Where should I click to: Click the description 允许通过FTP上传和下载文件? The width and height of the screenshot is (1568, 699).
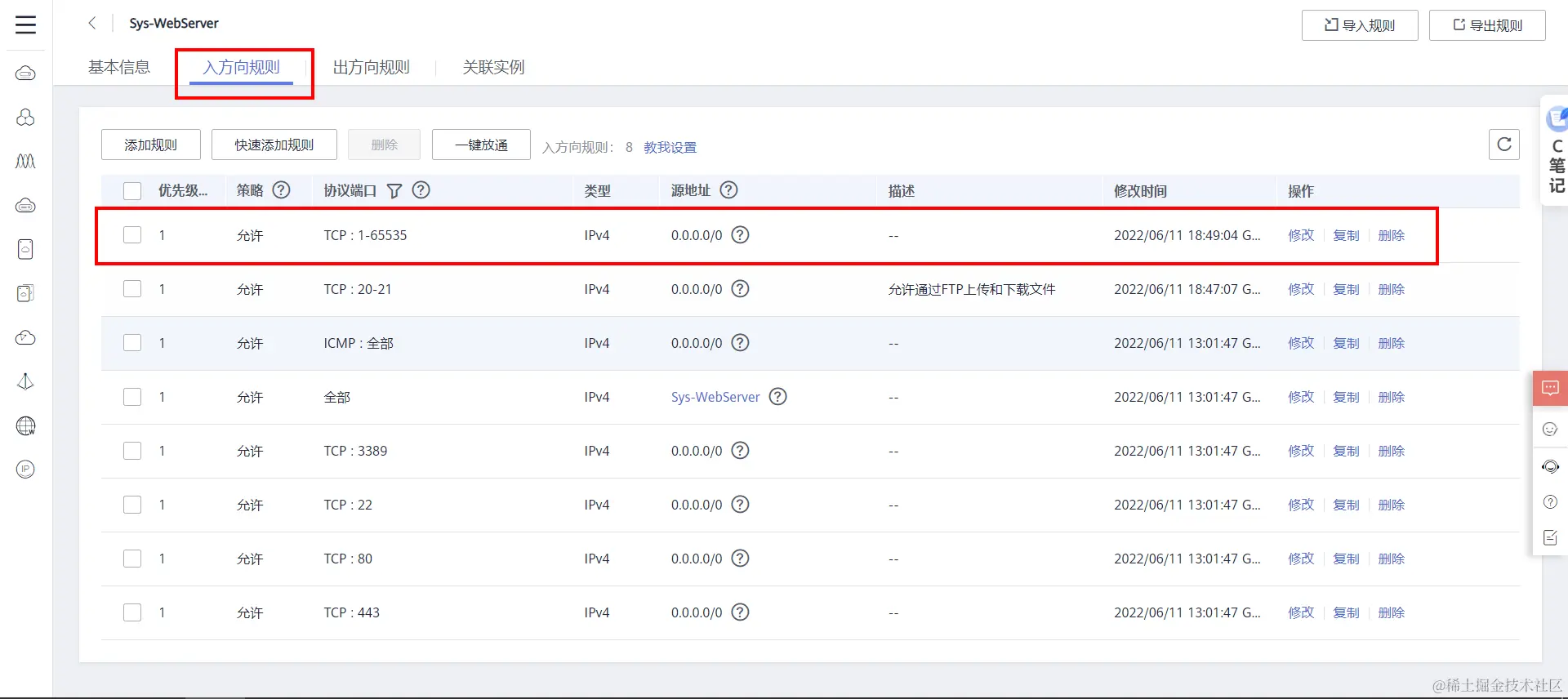click(x=972, y=289)
